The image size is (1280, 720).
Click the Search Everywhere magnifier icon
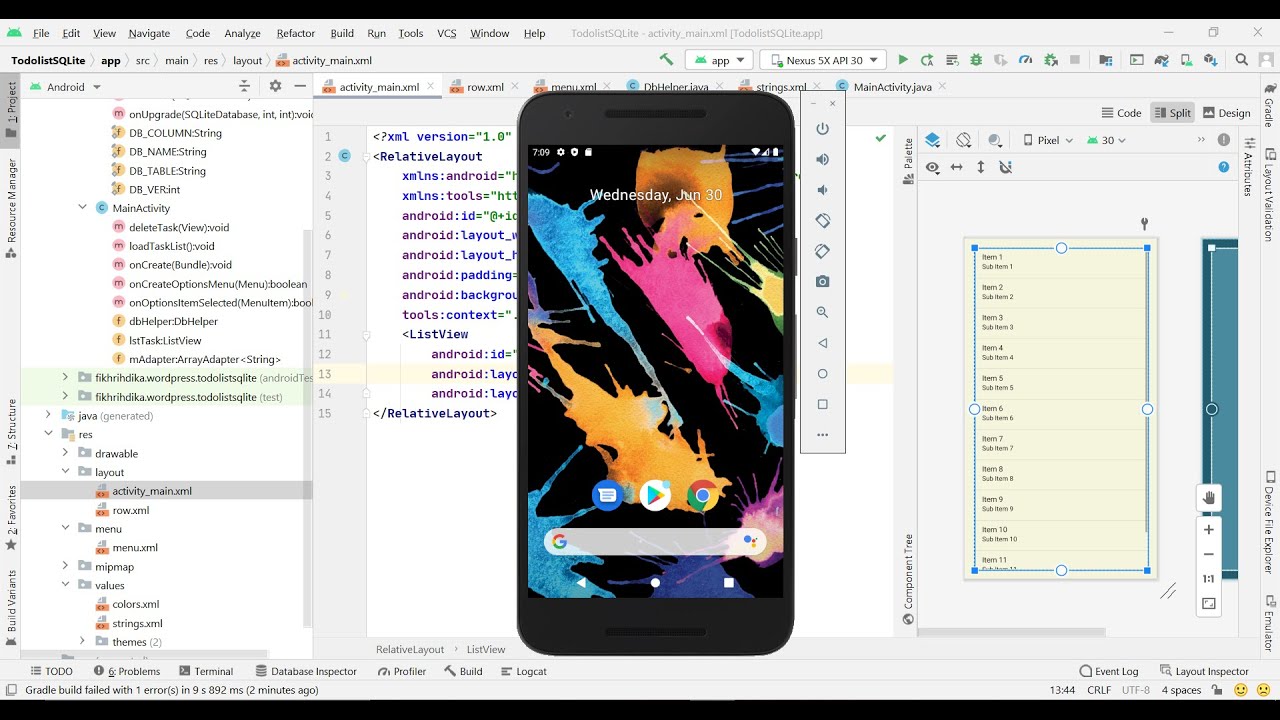(1242, 60)
